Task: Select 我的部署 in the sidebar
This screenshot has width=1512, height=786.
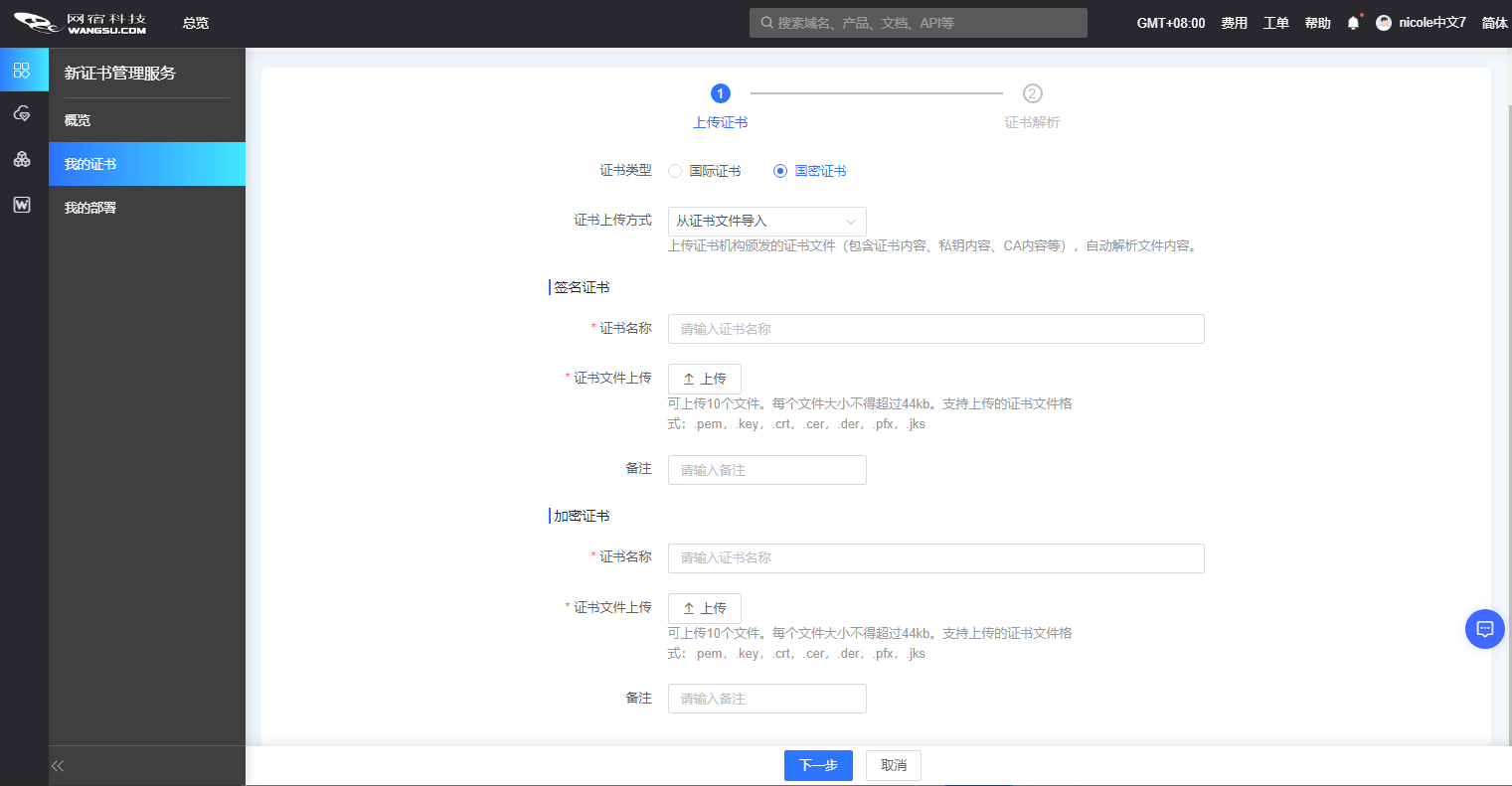Action: click(x=147, y=208)
